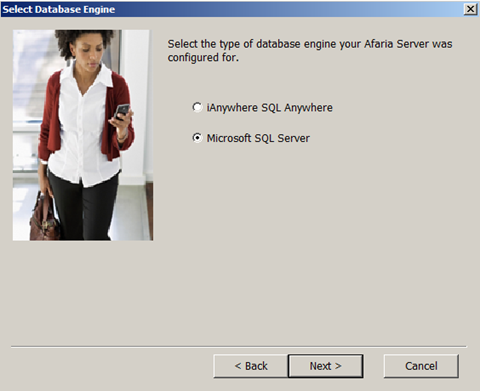Screen dimensions: 480x391
Task: Click the horizontal separator above the buttons
Action: (x=239, y=347)
